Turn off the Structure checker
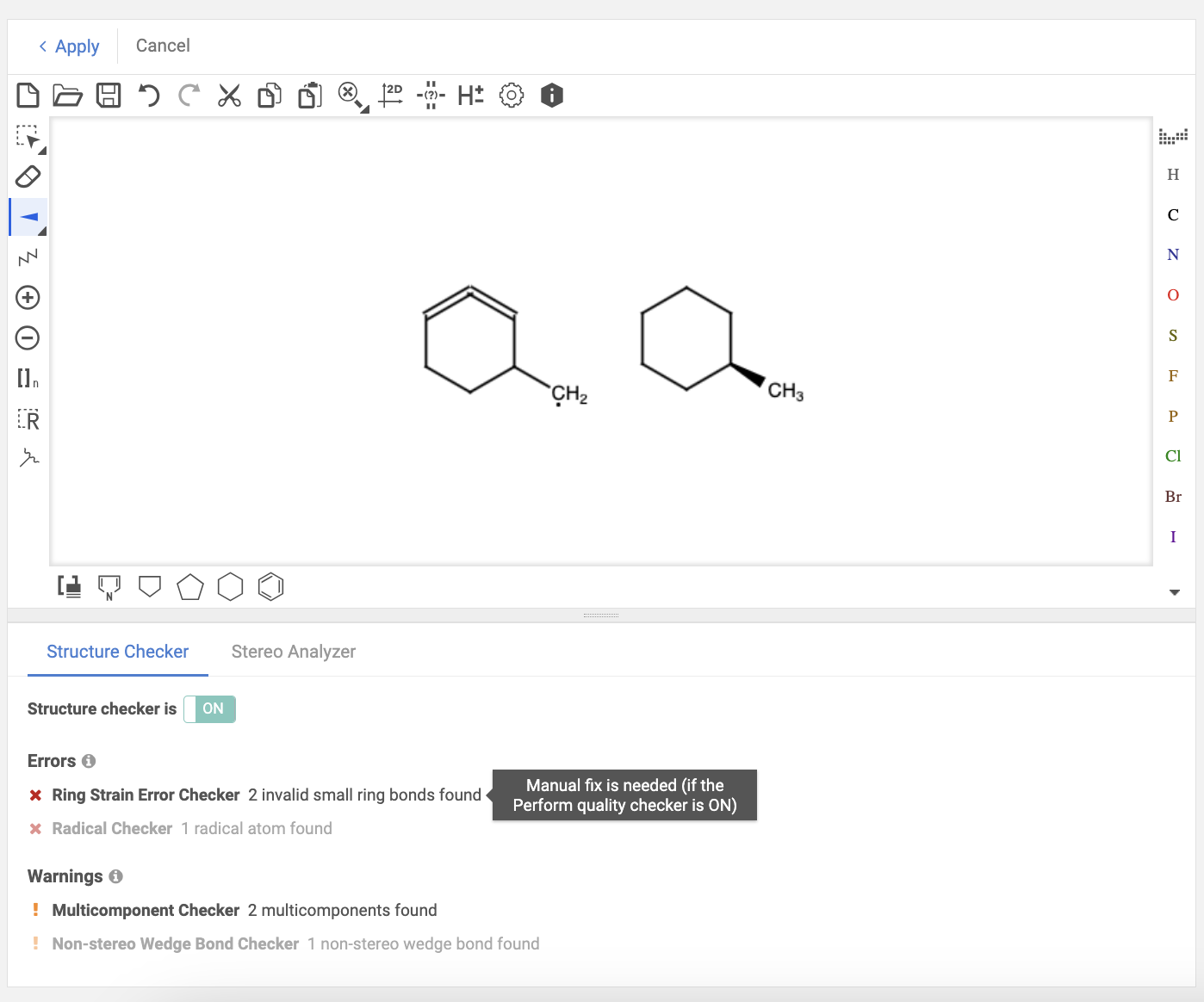 click(x=209, y=708)
